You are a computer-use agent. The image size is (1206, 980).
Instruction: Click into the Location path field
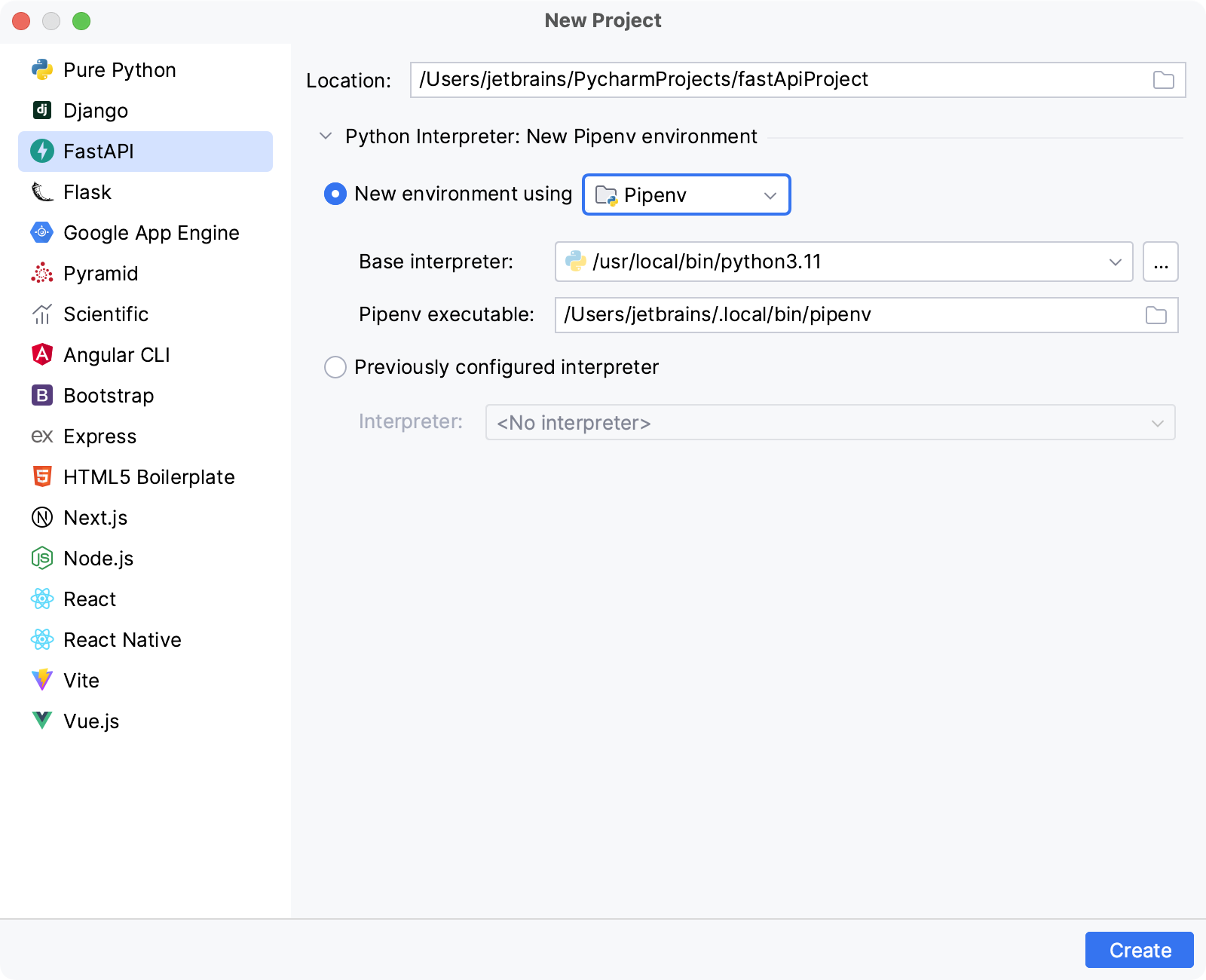[x=797, y=80]
